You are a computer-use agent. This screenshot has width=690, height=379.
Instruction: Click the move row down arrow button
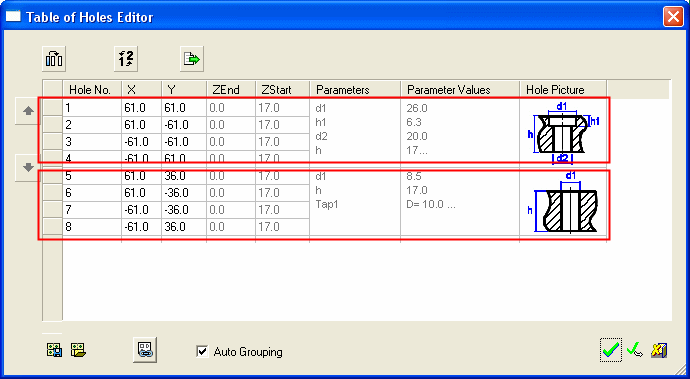click(x=28, y=167)
